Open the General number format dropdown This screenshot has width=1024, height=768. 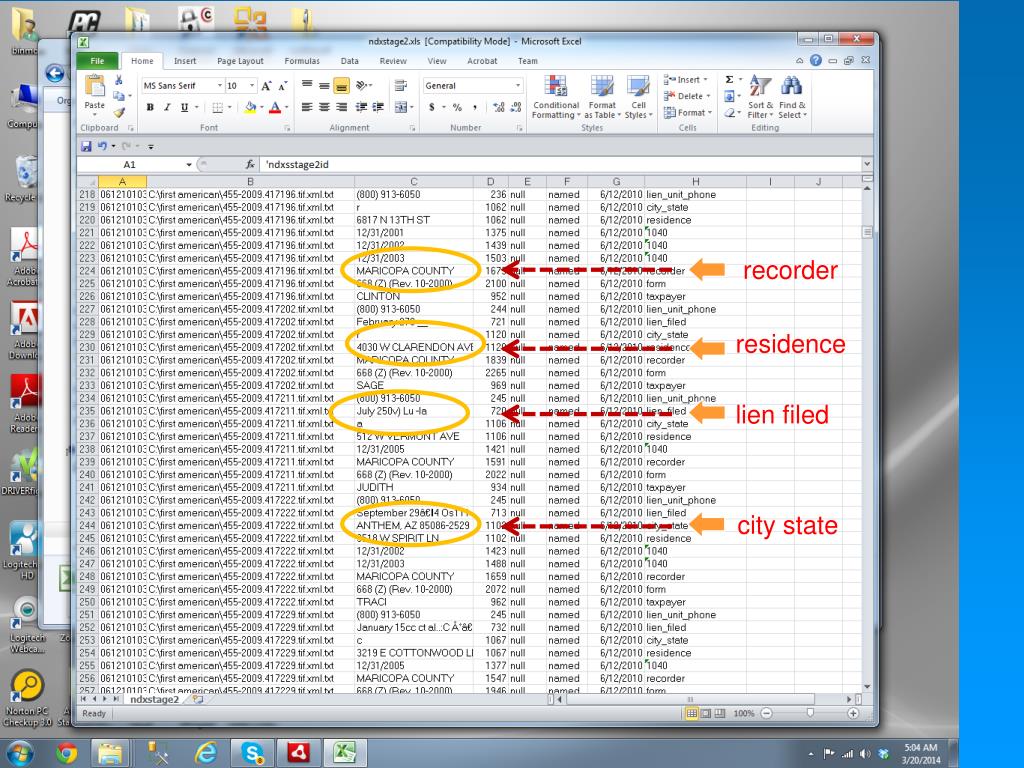pos(518,86)
